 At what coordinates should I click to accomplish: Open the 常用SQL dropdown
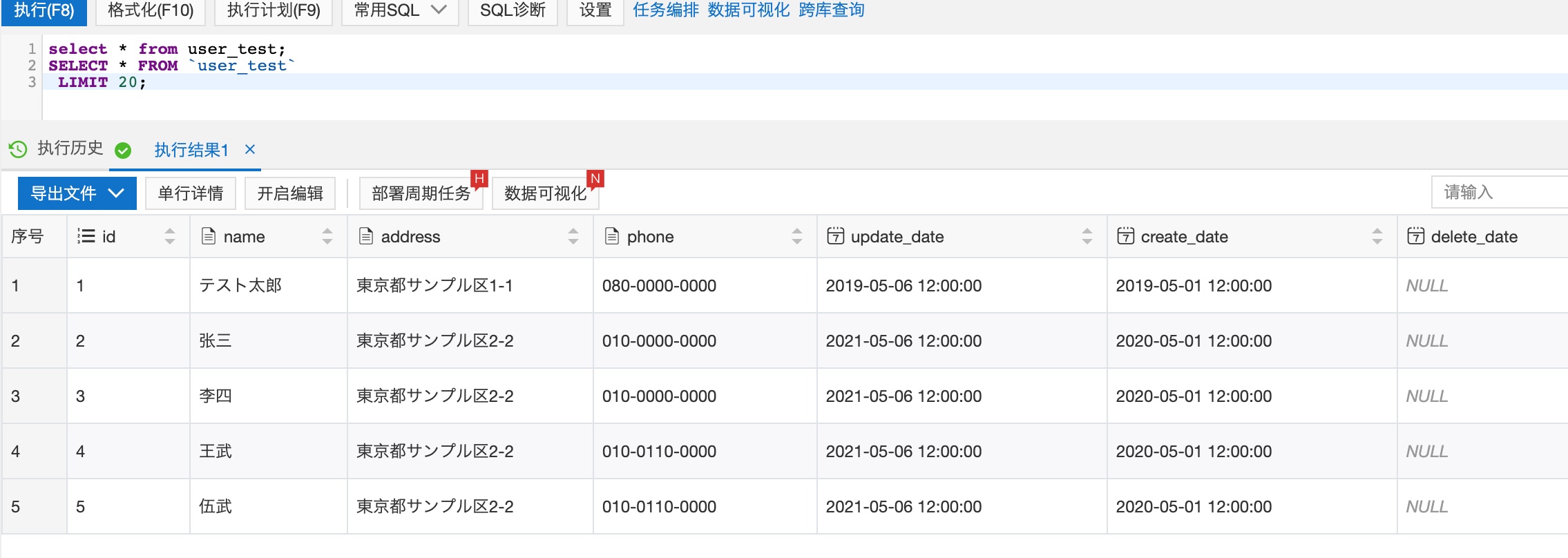[400, 11]
